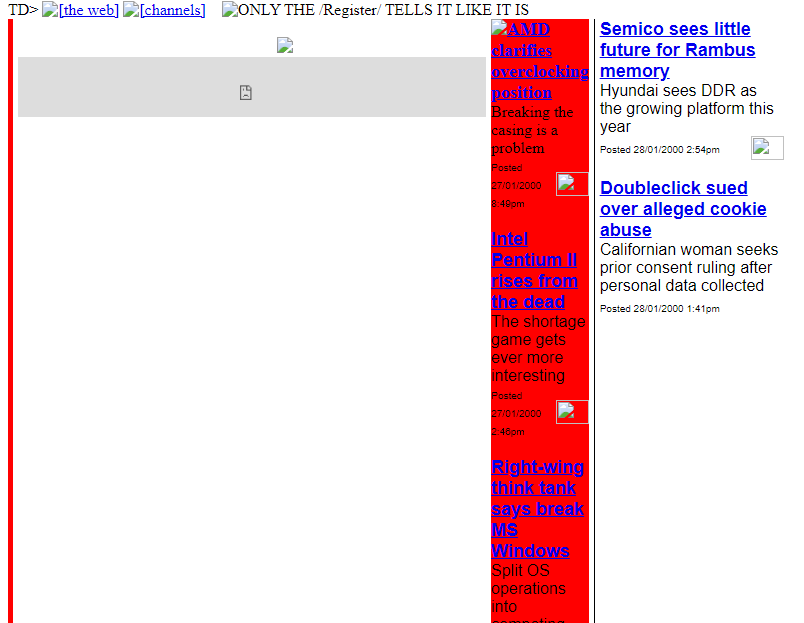Click the image icon beside the AMD story timestamp
804x623 pixels.
[x=572, y=184]
